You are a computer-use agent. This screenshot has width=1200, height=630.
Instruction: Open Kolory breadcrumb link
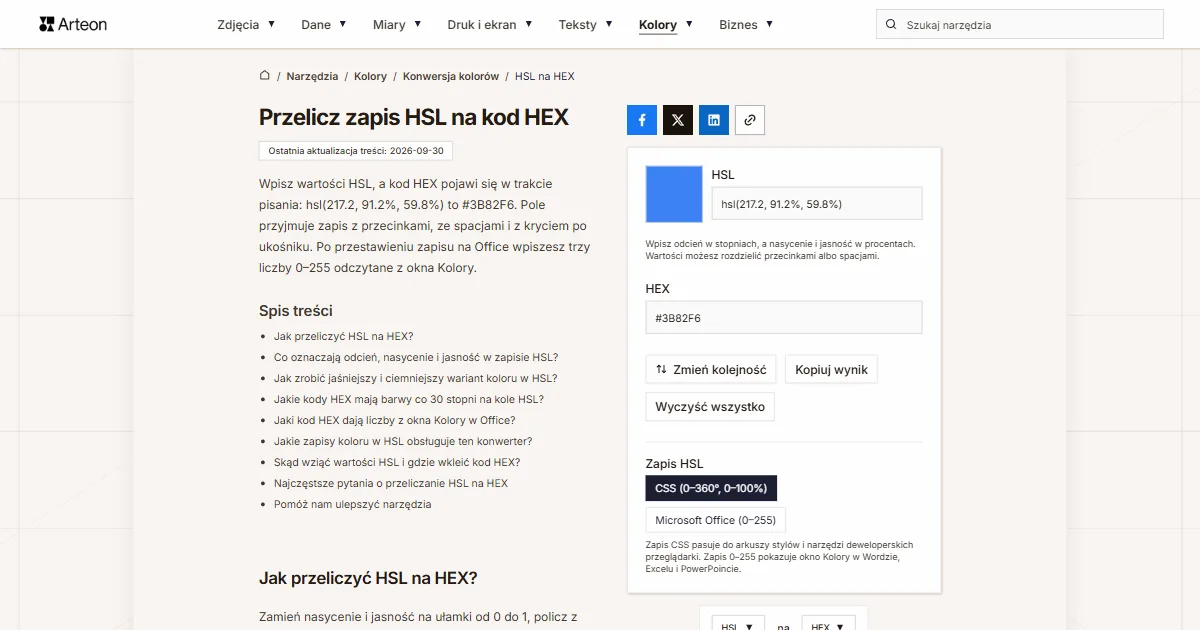point(370,76)
